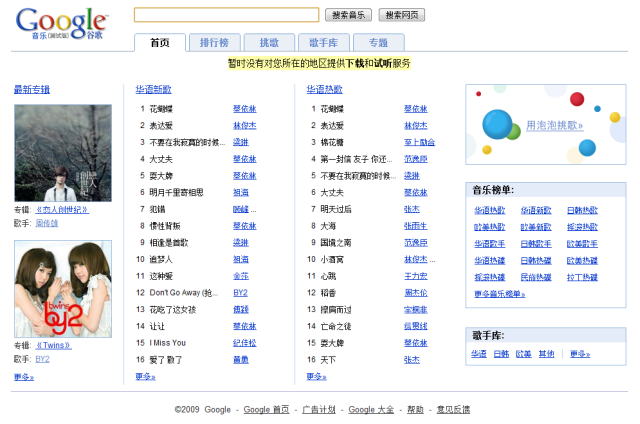The width and height of the screenshot is (640, 424).
Task: Open the BY2 Twins album cover thumbnail
Action: 63,289
